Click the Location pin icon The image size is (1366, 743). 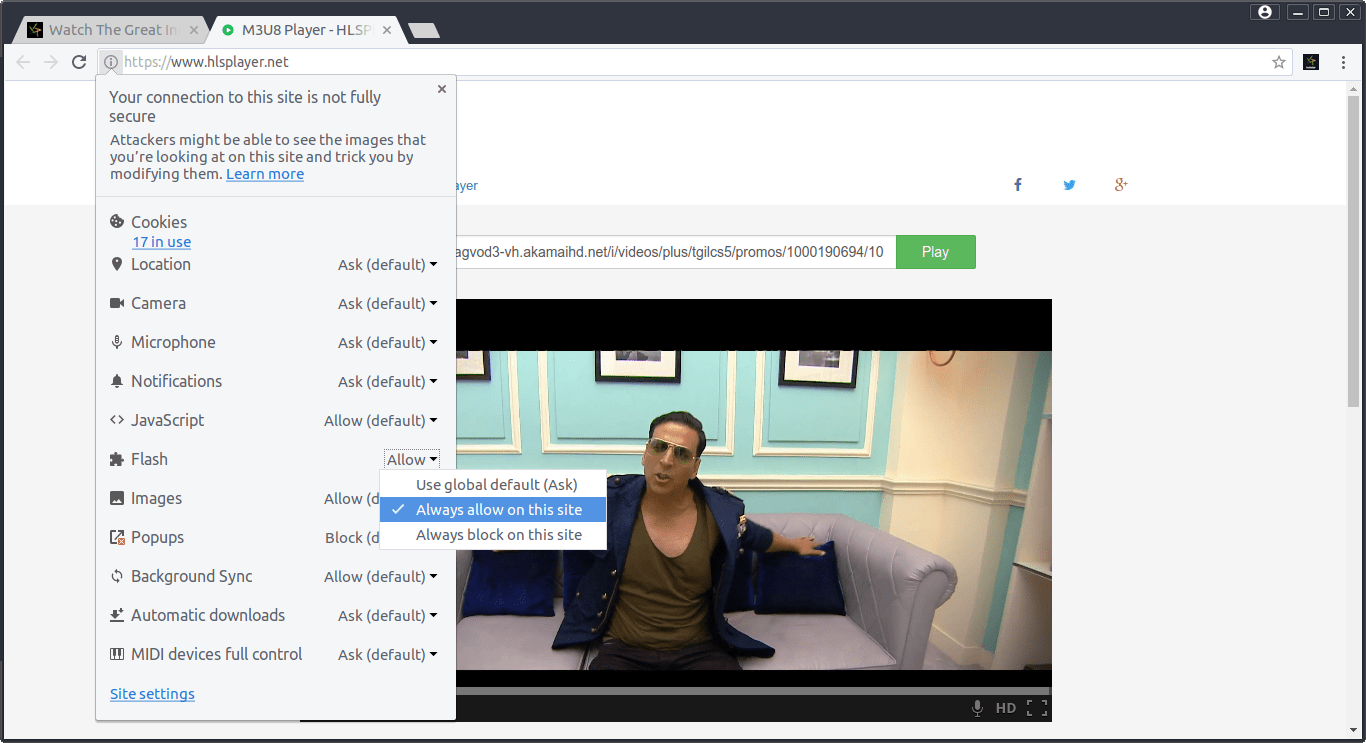click(x=117, y=264)
